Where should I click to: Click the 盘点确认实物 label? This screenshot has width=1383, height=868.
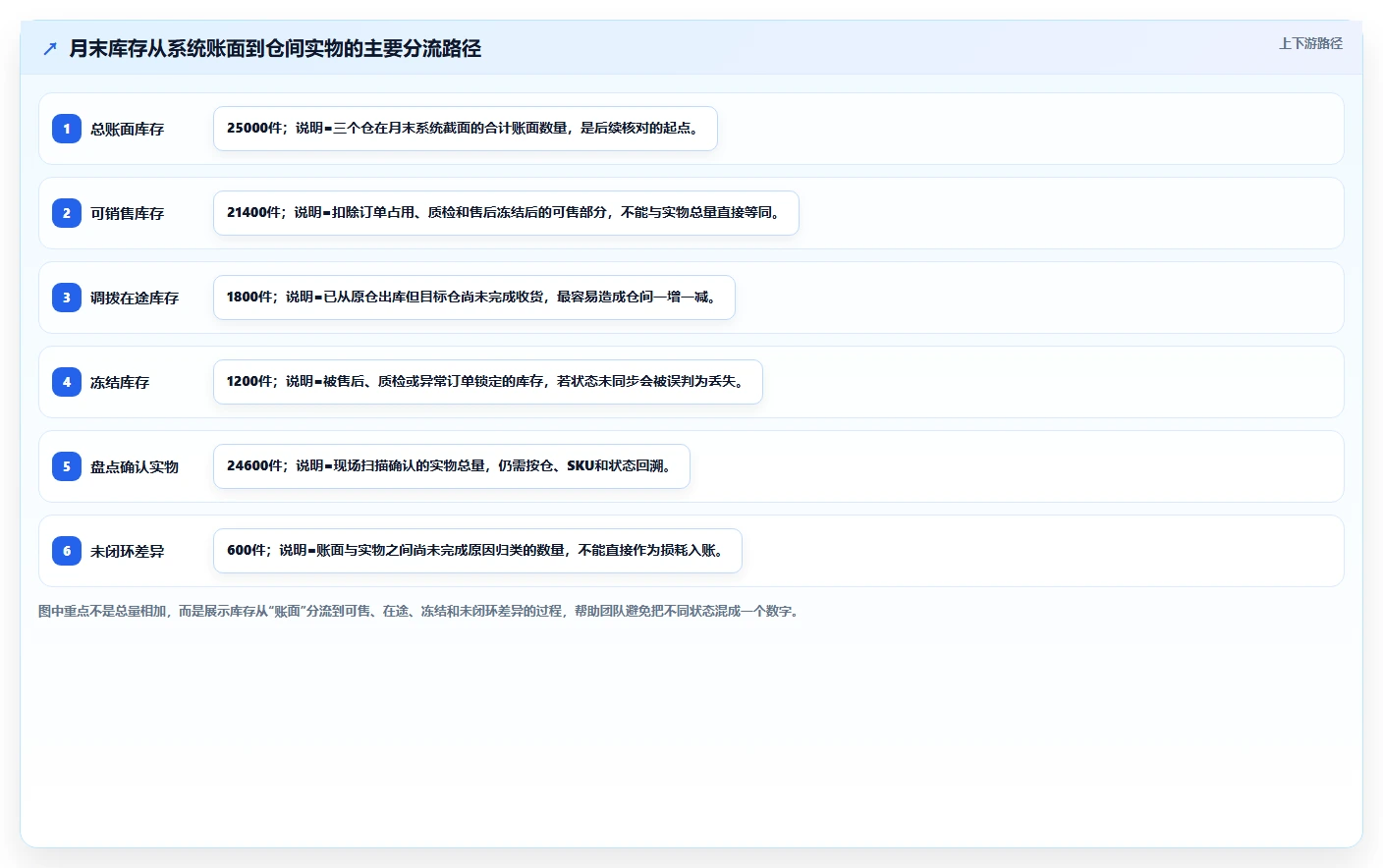[135, 466]
